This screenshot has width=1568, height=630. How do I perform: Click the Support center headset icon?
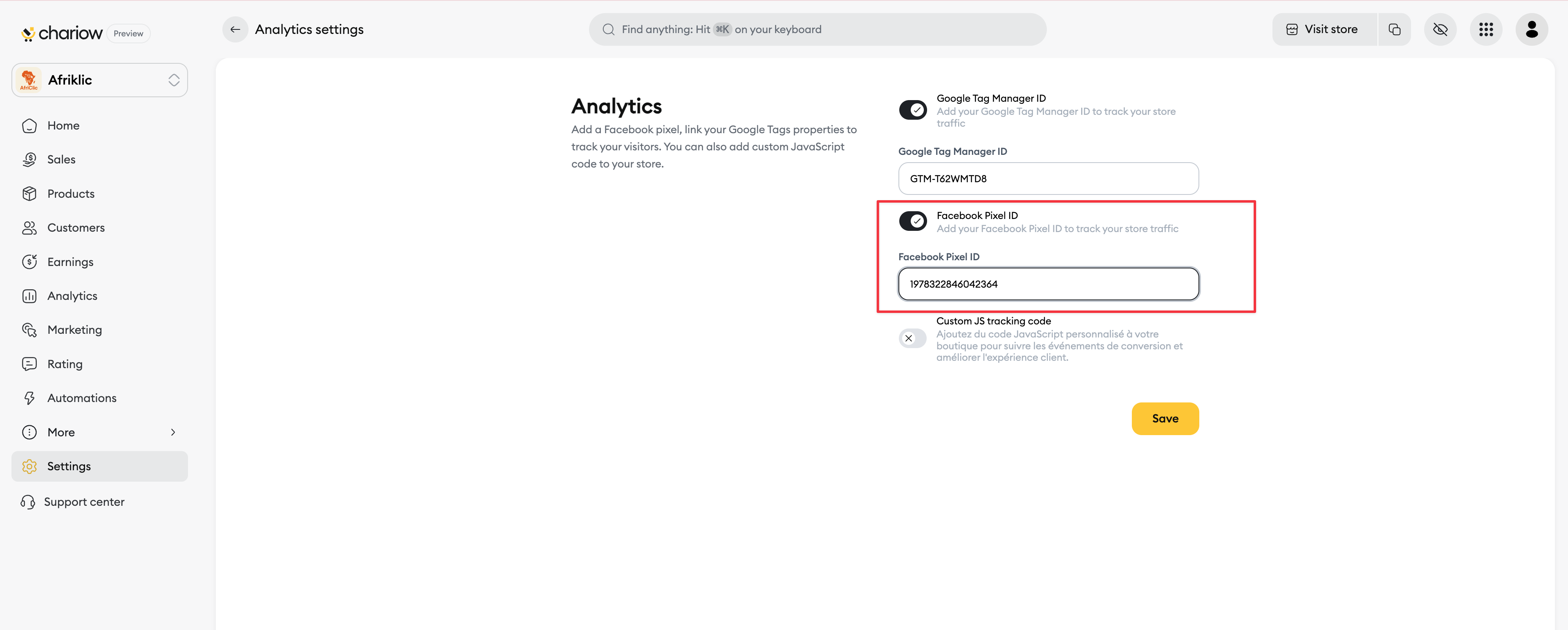tap(28, 502)
